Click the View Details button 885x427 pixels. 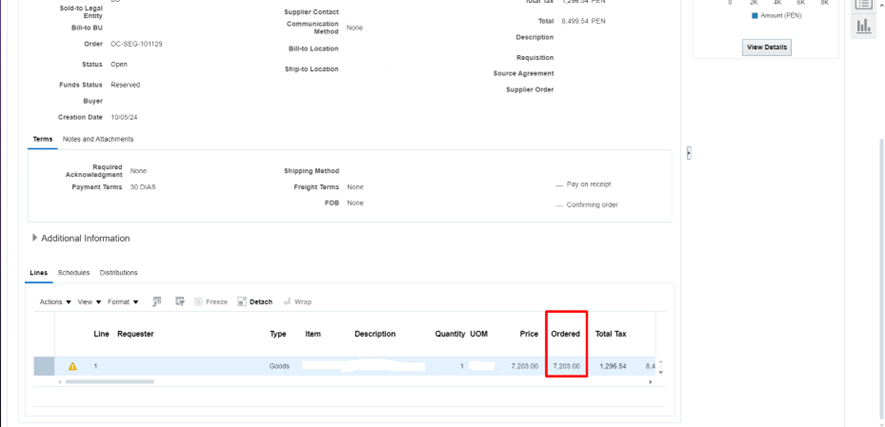pyautogui.click(x=766, y=47)
